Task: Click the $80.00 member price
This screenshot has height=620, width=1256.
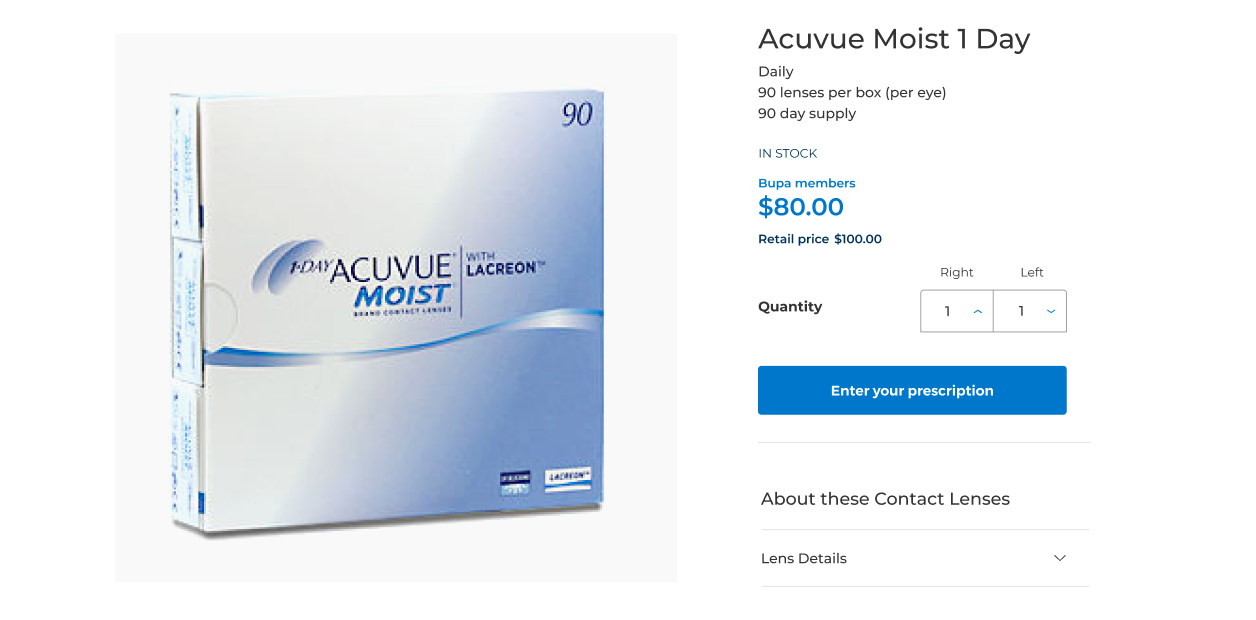Action: tap(801, 207)
